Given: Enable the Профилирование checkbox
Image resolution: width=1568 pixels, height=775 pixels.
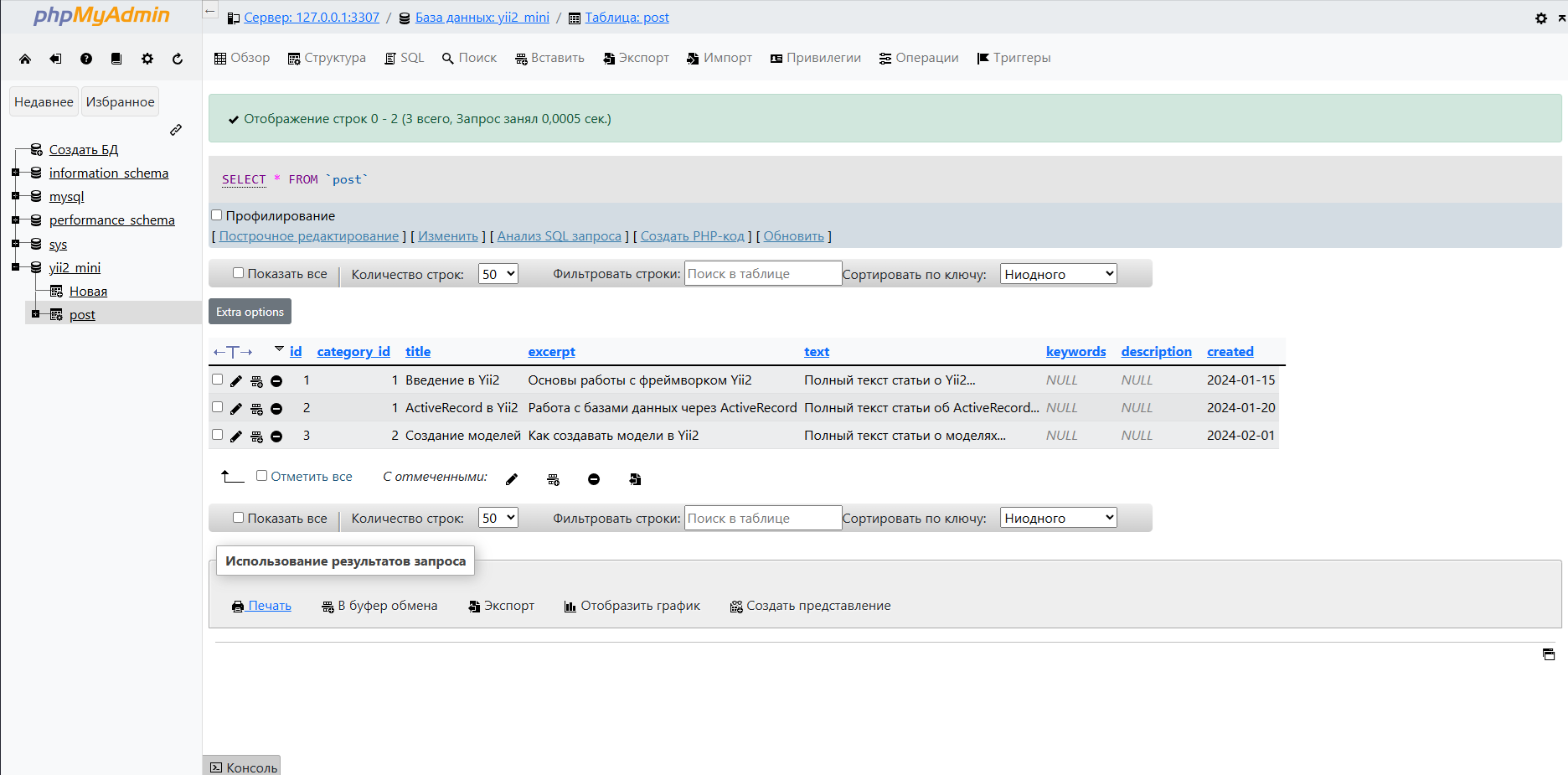Looking at the screenshot, I should pyautogui.click(x=217, y=215).
